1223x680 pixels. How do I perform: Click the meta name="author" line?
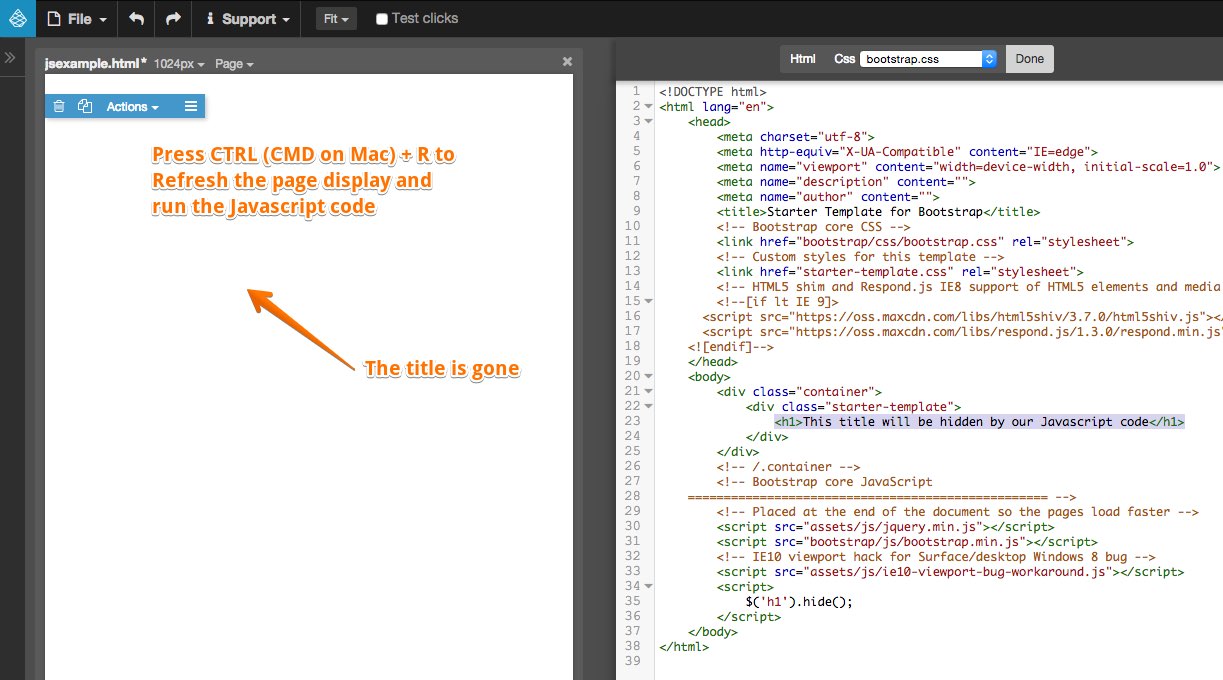(x=828, y=197)
